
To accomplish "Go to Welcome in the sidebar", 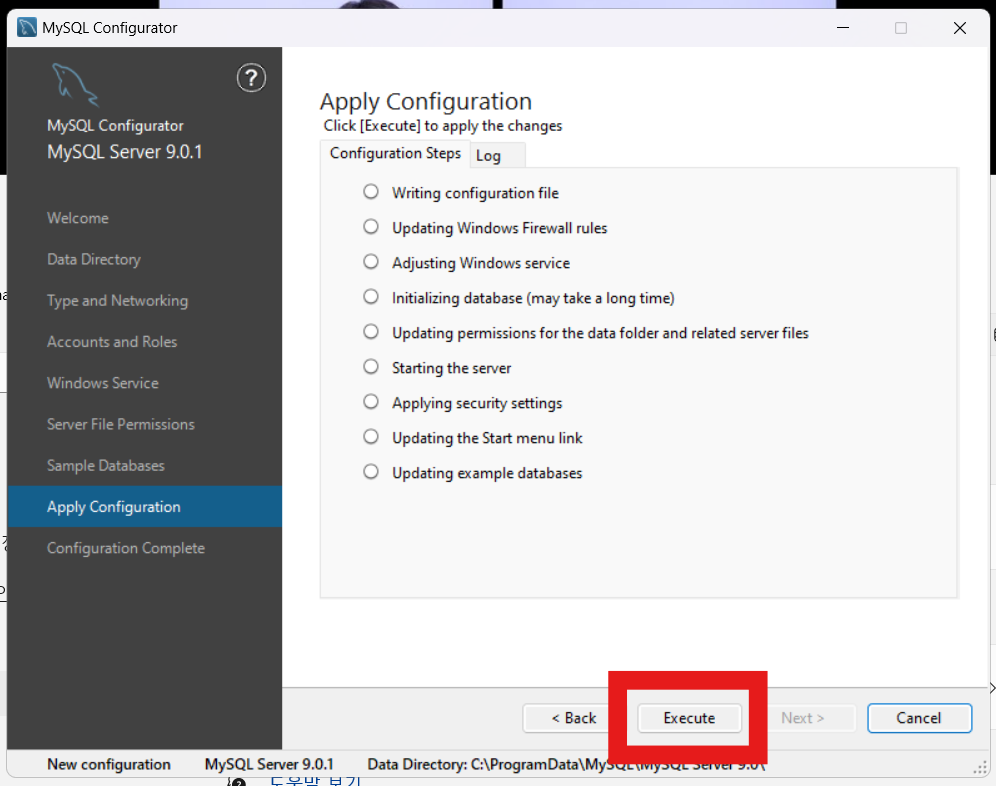I will pyautogui.click(x=77, y=218).
